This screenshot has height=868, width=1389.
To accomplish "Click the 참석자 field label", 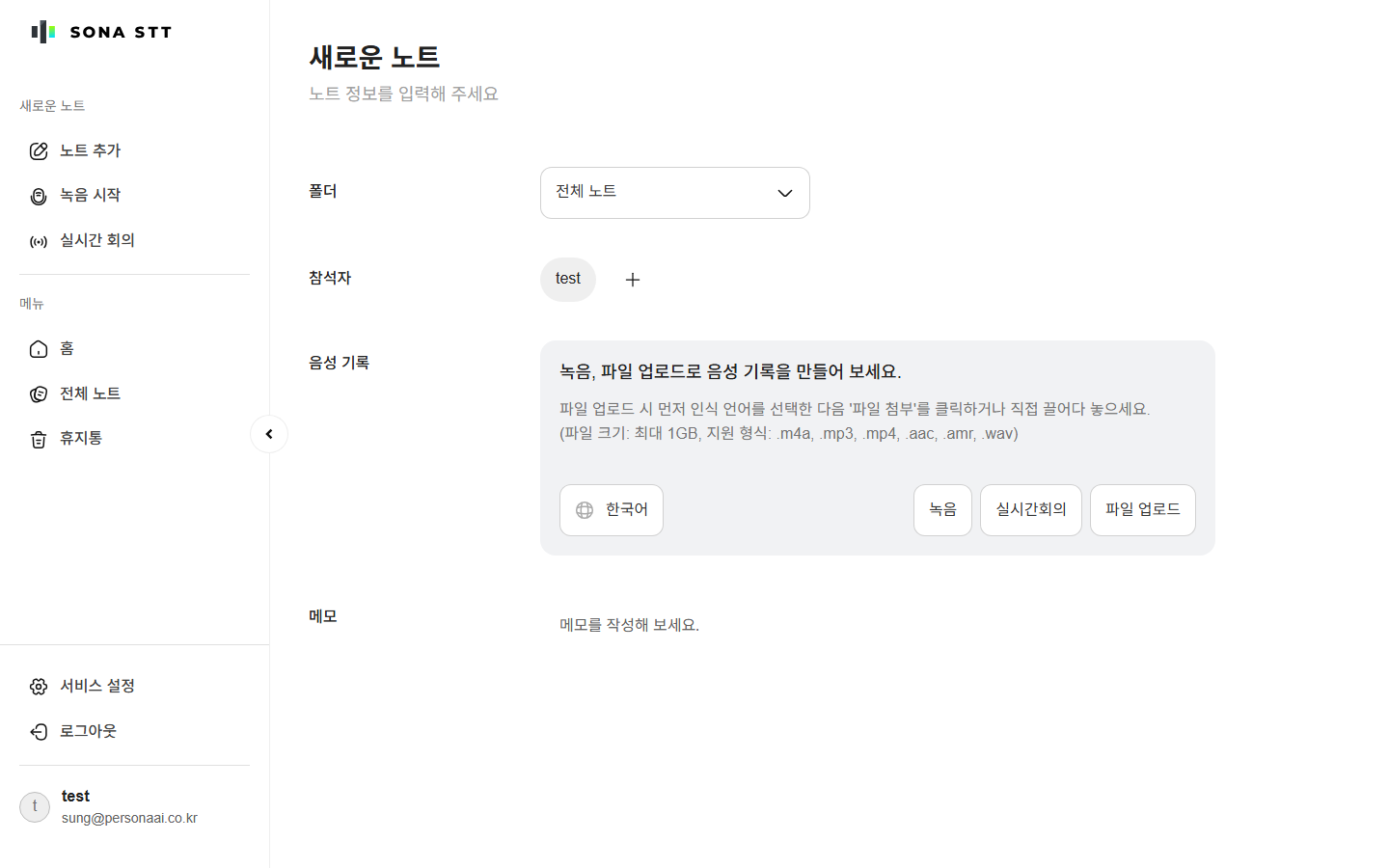I will pos(330,279).
